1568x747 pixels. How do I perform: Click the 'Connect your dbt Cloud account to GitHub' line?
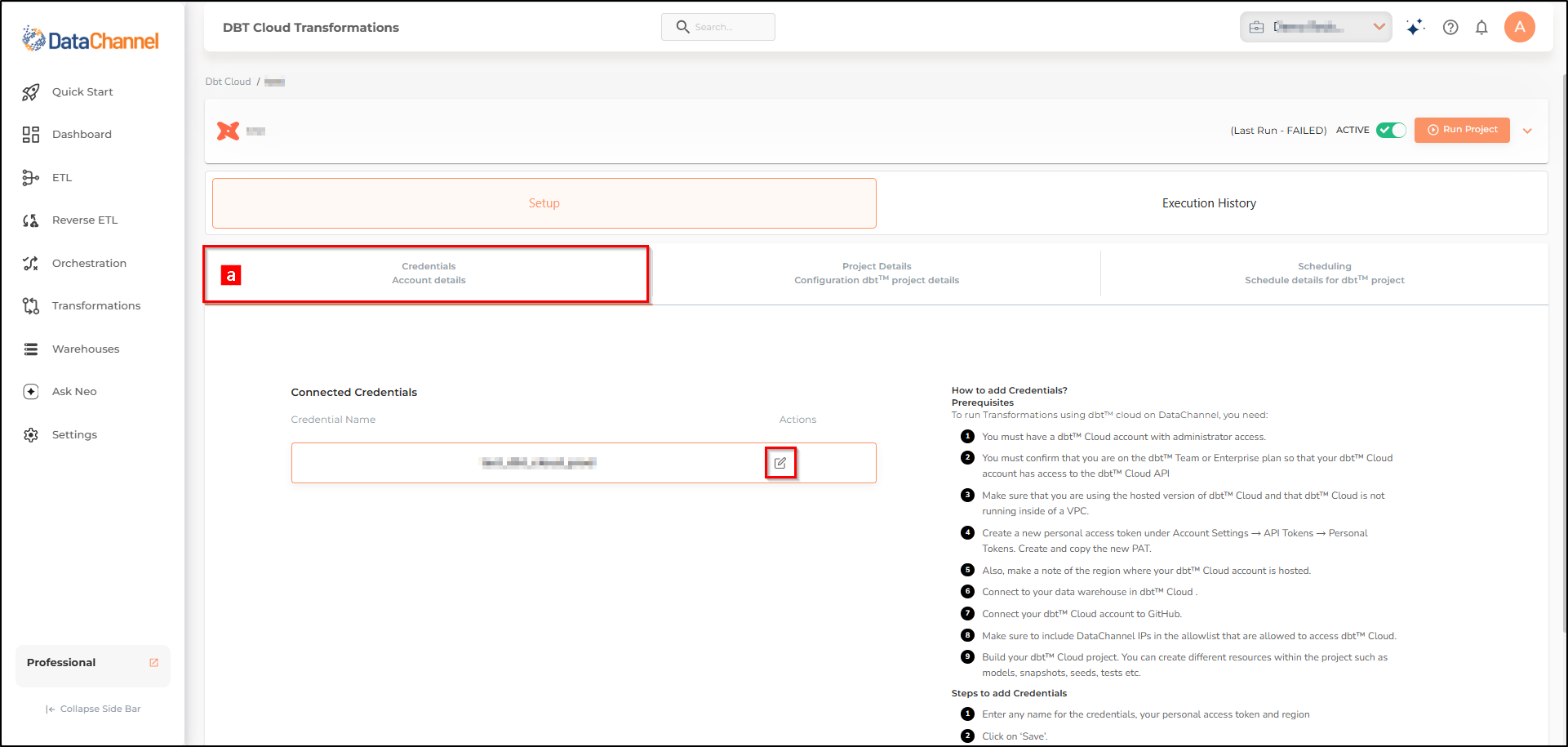(x=1082, y=614)
